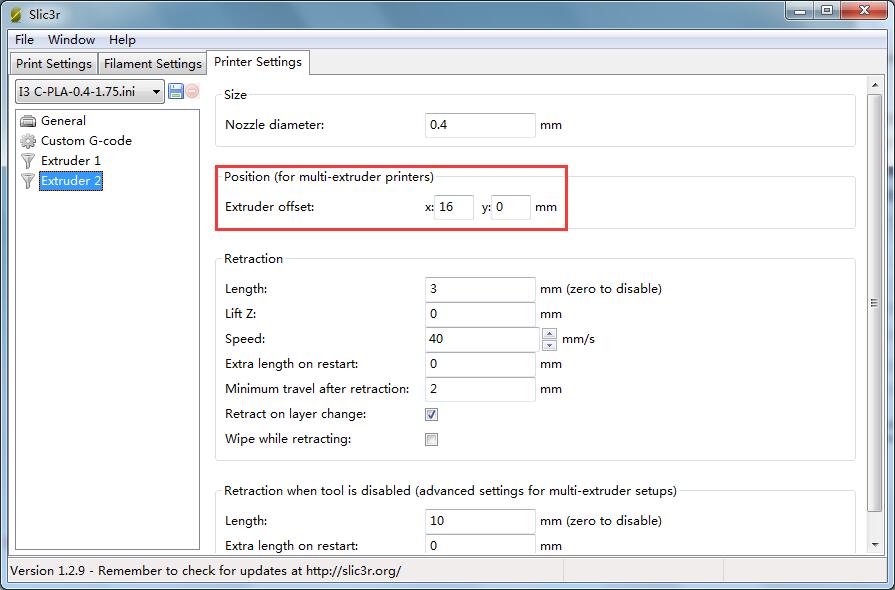Screen dimensions: 895x590
Task: Click the Retraction Length field
Action: pyautogui.click(x=480, y=289)
